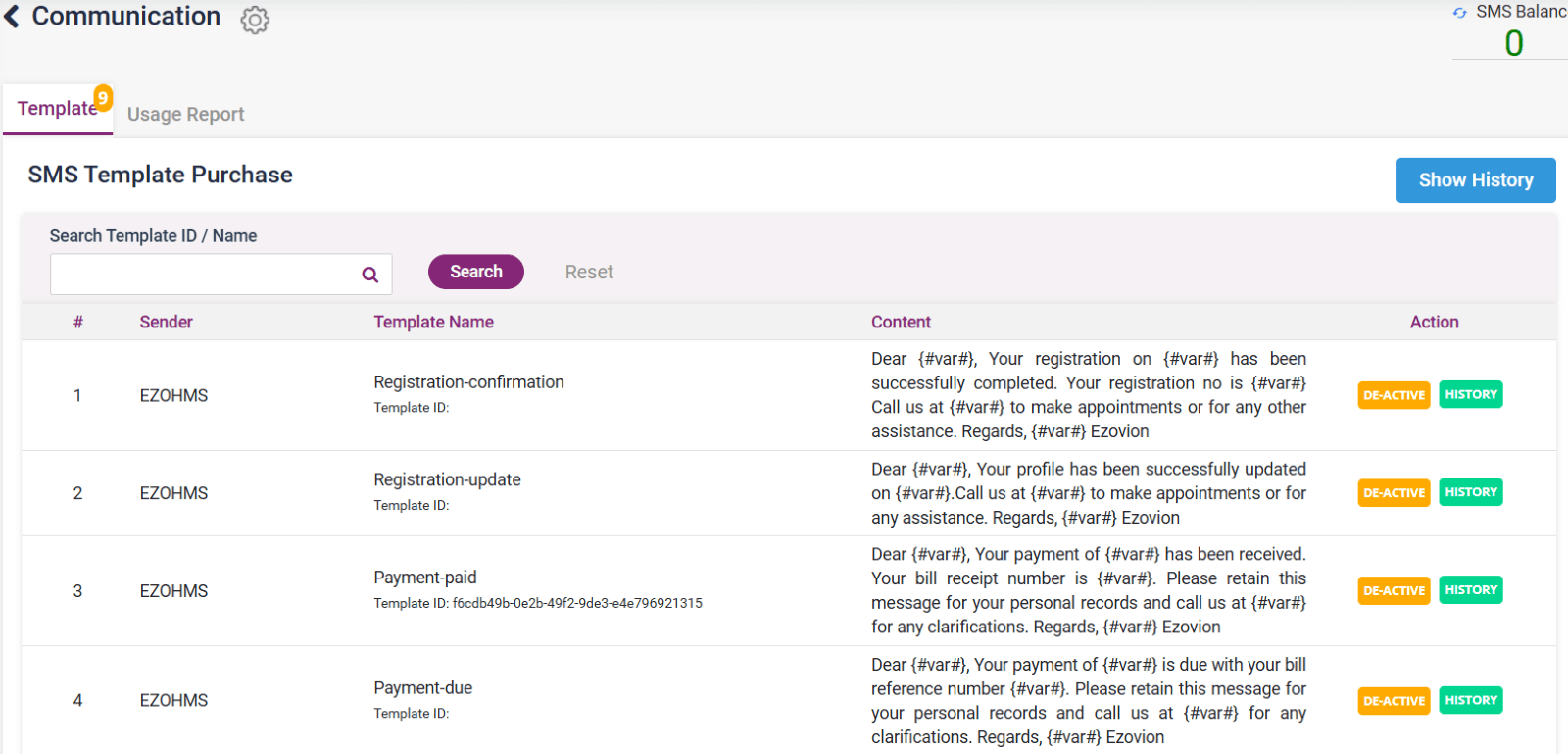This screenshot has width=1568, height=754.
Task: De-activate the Registration-confirmation template
Action: coord(1393,395)
